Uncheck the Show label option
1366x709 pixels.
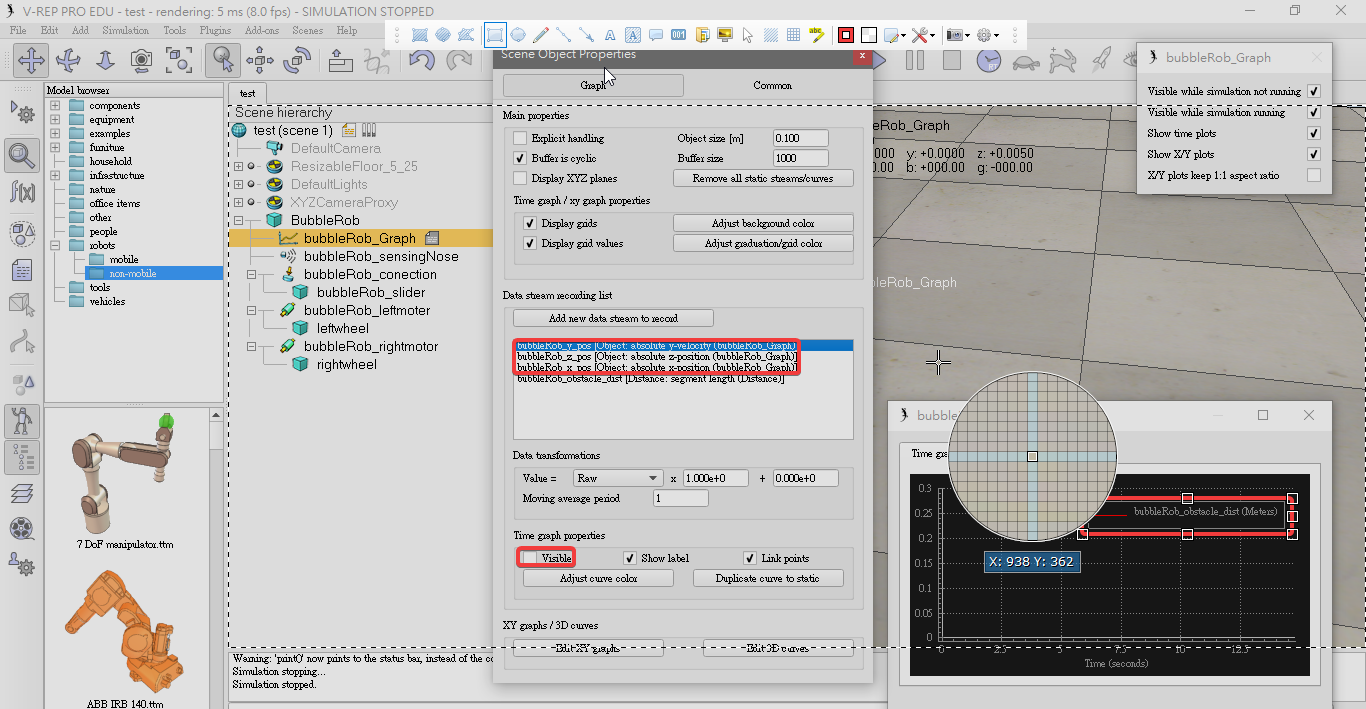(x=630, y=558)
